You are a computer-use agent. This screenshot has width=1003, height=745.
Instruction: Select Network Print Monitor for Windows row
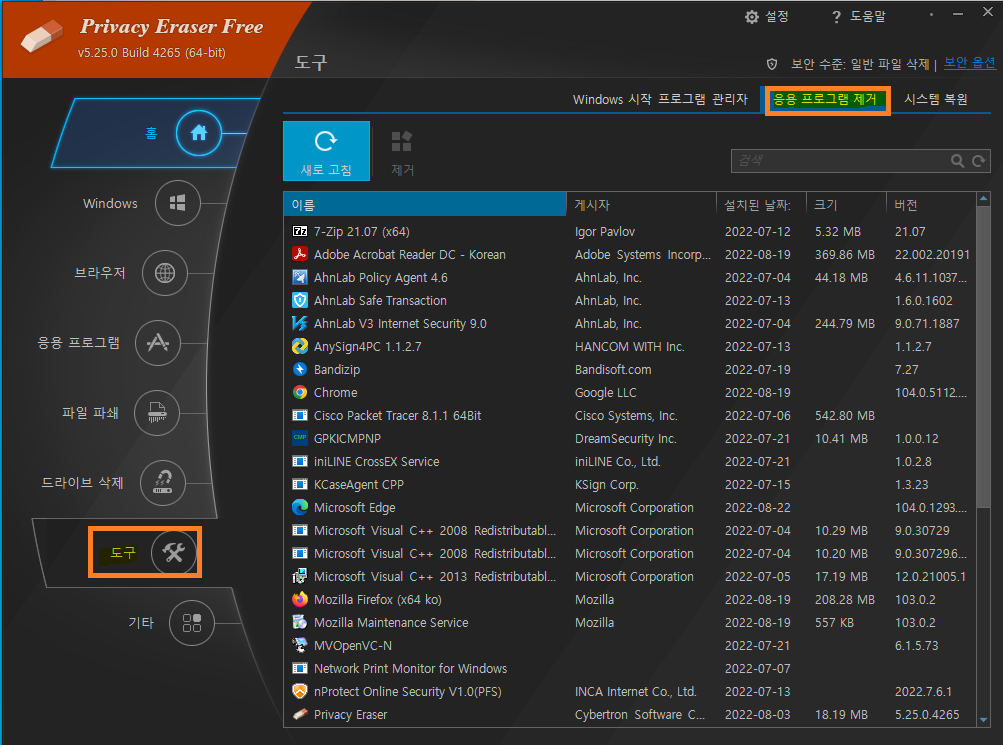click(x=630, y=669)
